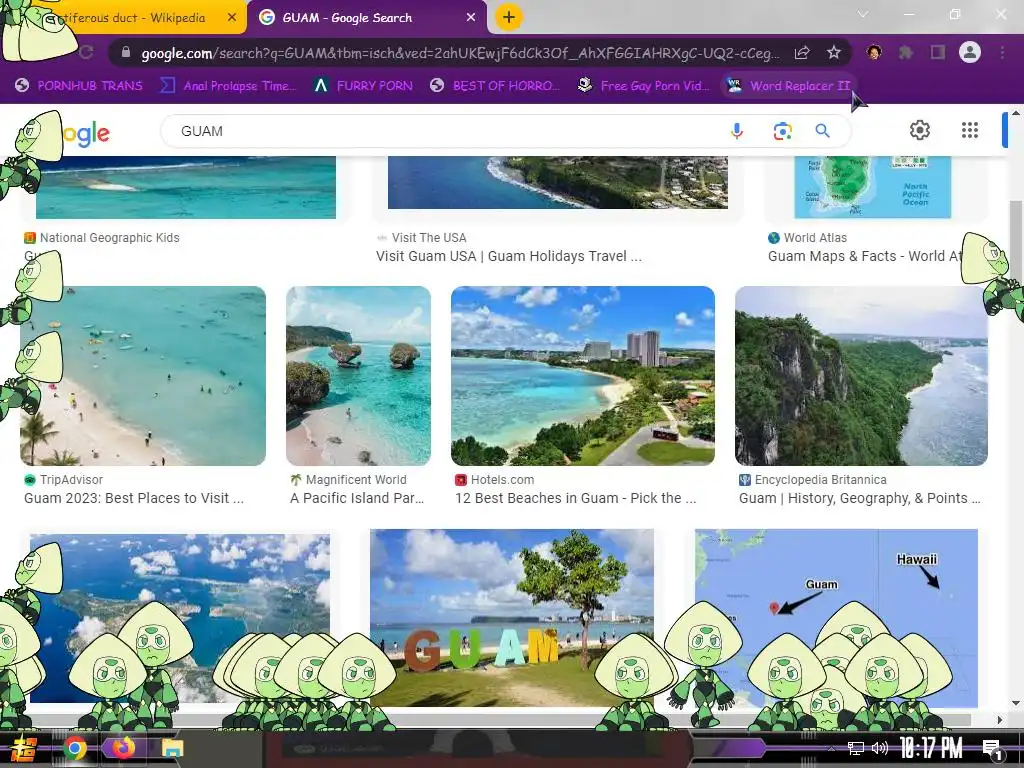
Task: Open the colorful GUAM letters sign image
Action: pyautogui.click(x=512, y=617)
